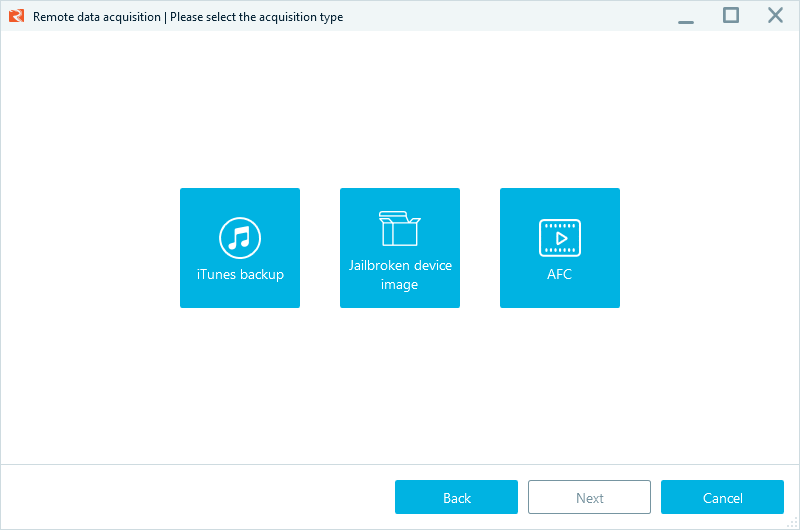Click the window resize grip in corner
The height and width of the screenshot is (530, 800).
[x=793, y=523]
